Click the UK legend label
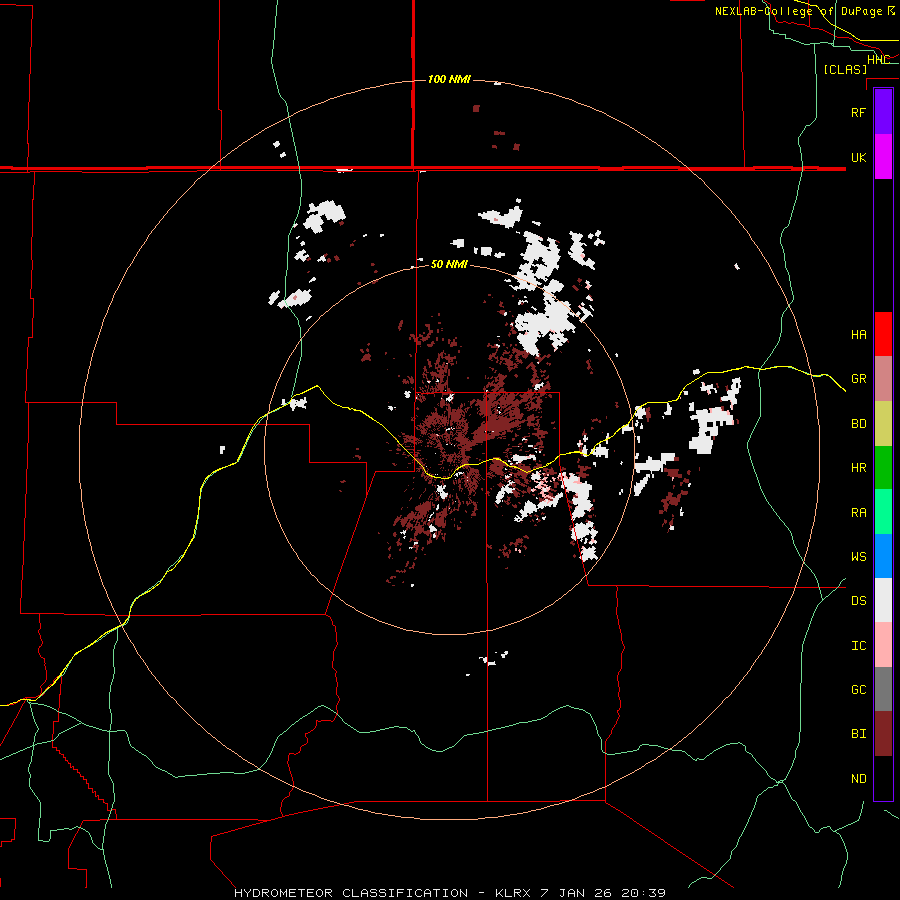 pos(858,157)
